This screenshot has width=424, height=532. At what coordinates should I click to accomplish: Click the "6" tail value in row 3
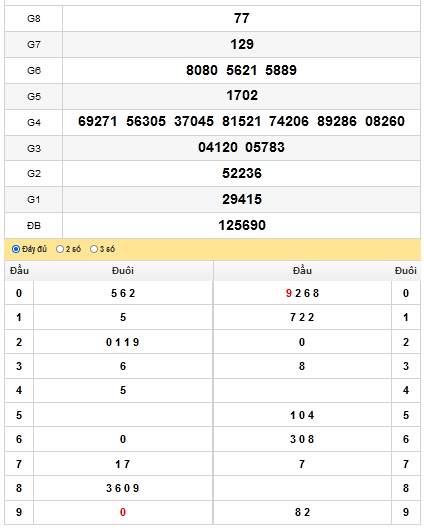[123, 366]
